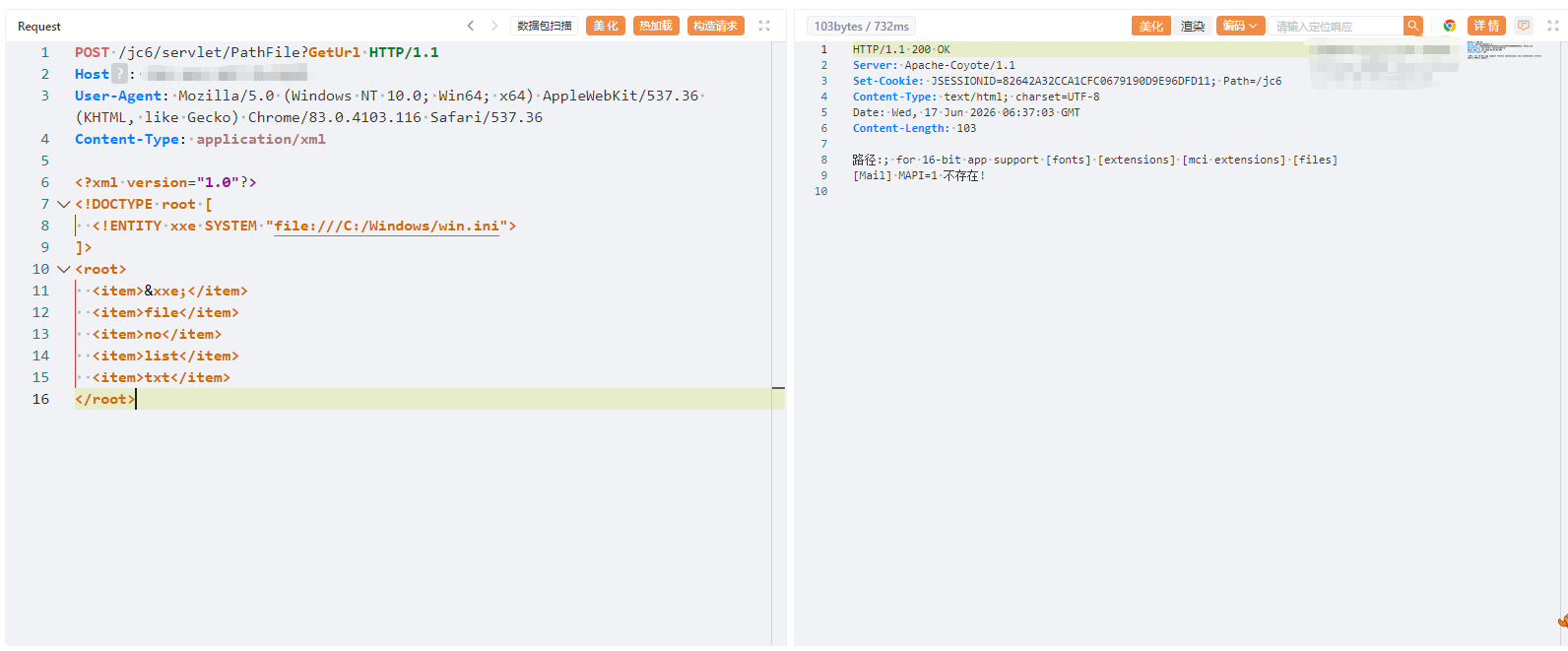Click the 构造请求 button
Screen dimensions: 1568x651
(x=715, y=26)
